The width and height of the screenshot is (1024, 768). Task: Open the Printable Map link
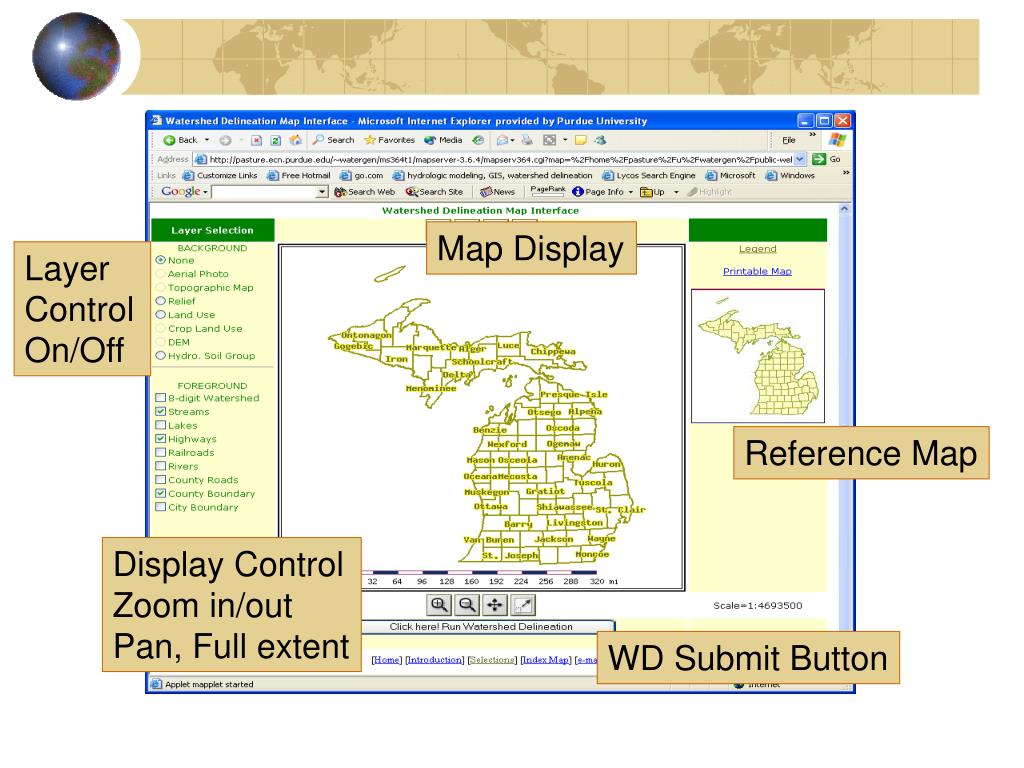757,271
